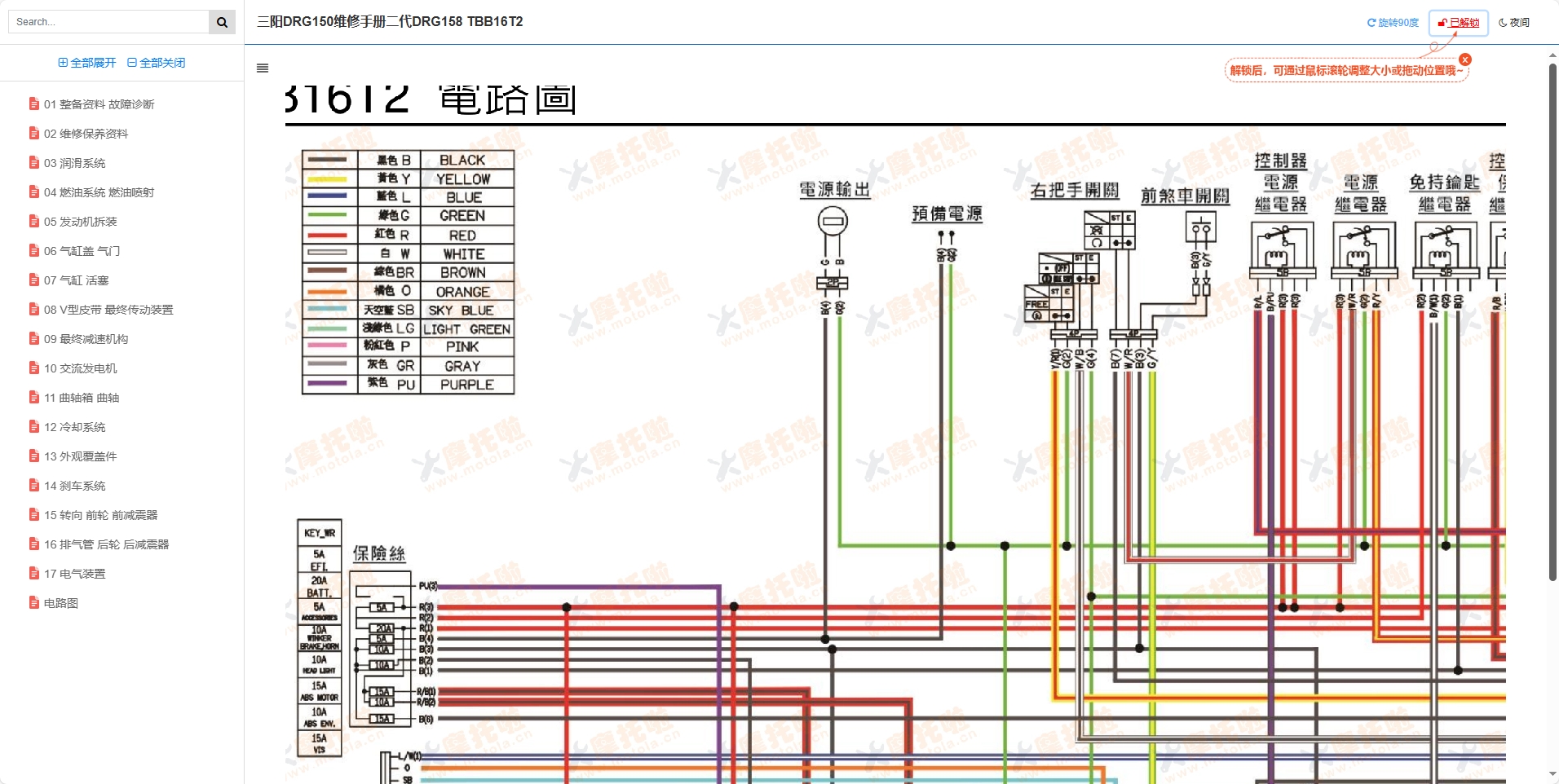Click the 電源輸出 label in diagram
This screenshot has width=1559, height=784.
(x=834, y=190)
